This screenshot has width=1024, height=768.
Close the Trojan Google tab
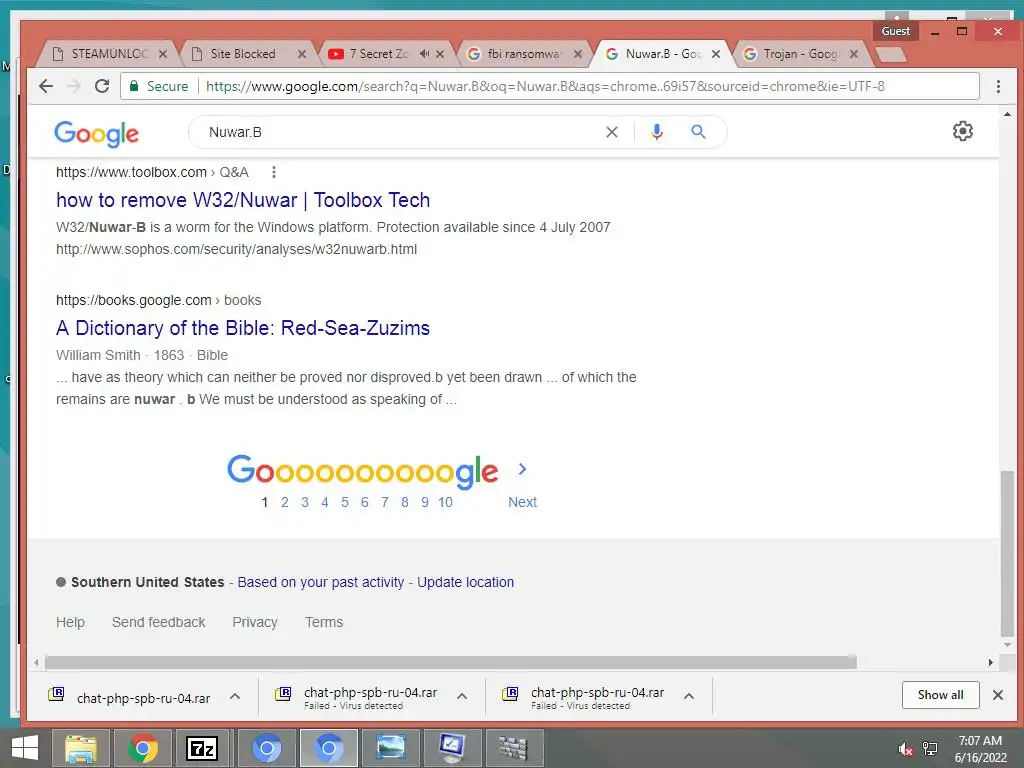click(854, 54)
